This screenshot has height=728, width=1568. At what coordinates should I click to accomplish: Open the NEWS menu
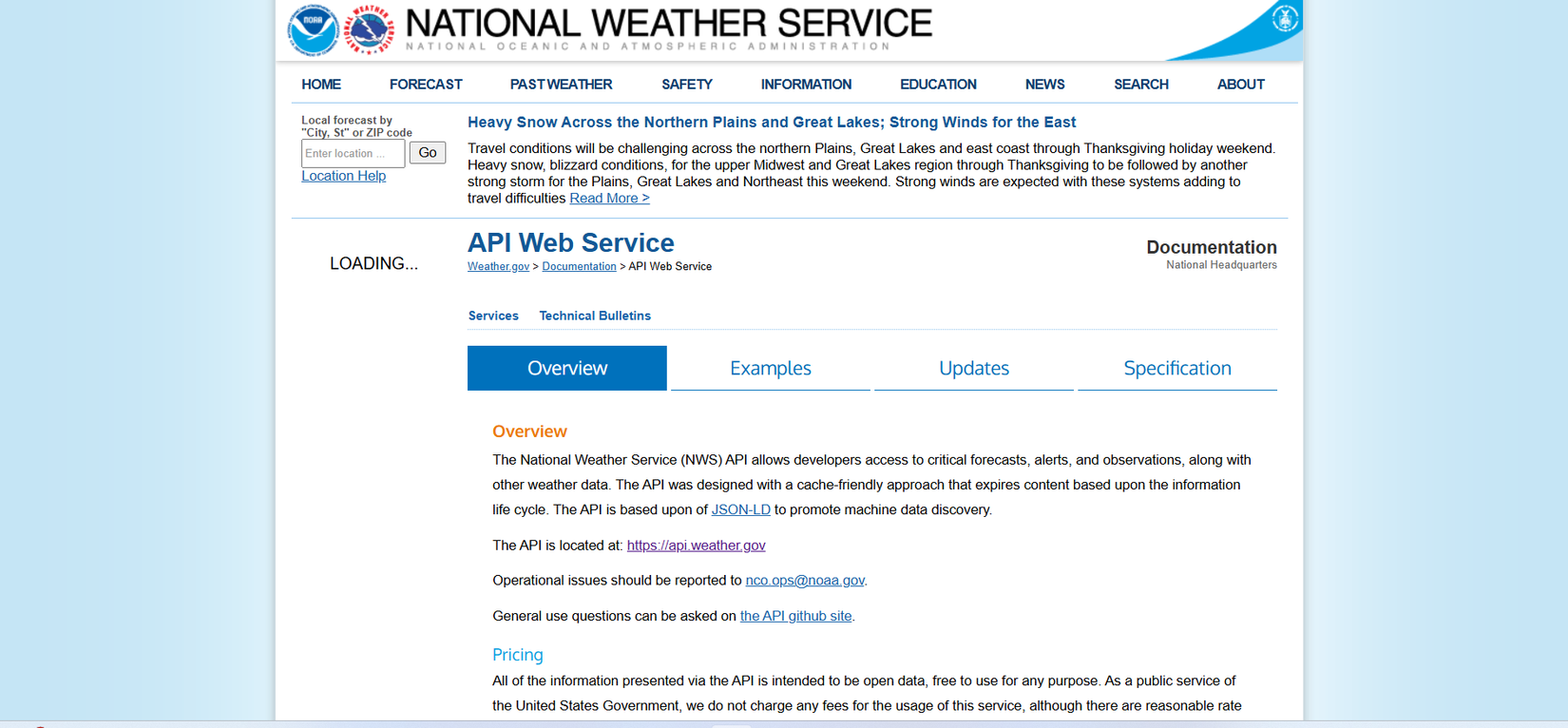(x=1044, y=85)
